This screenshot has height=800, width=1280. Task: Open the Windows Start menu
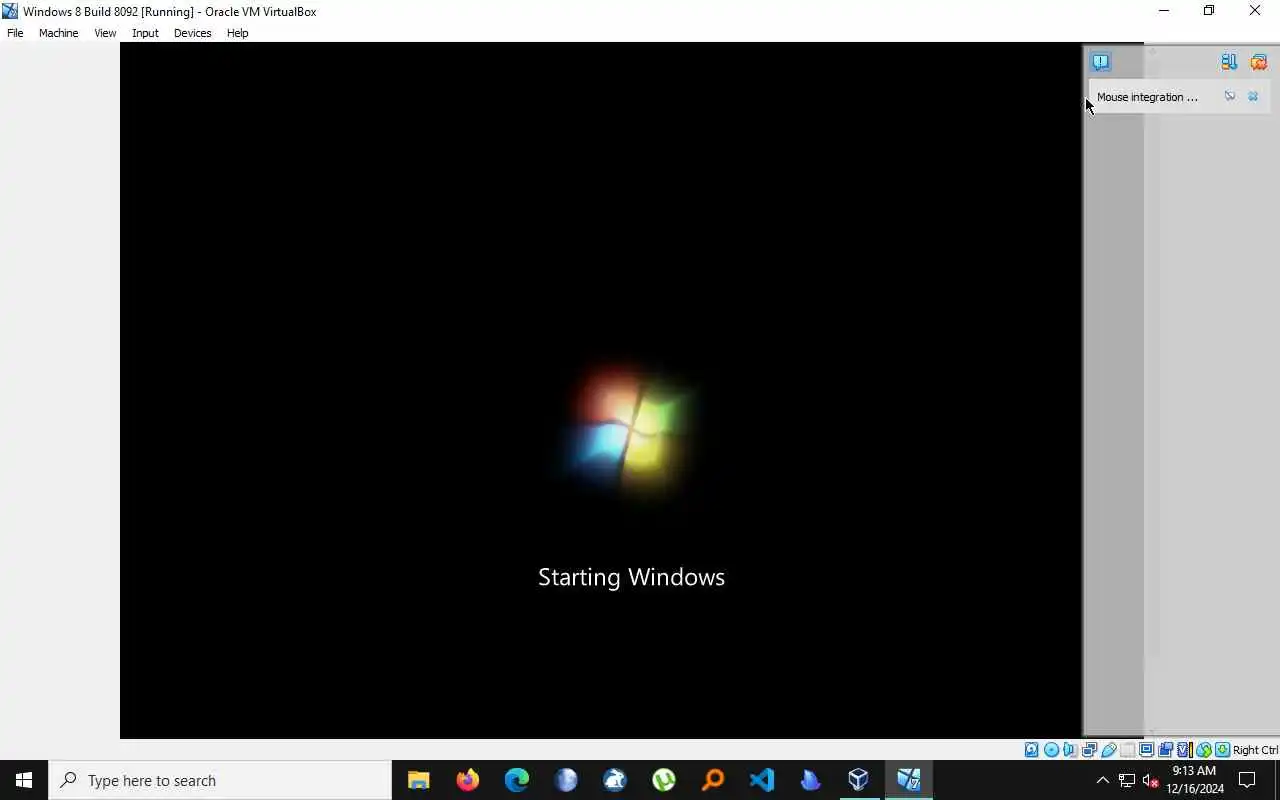click(x=24, y=780)
